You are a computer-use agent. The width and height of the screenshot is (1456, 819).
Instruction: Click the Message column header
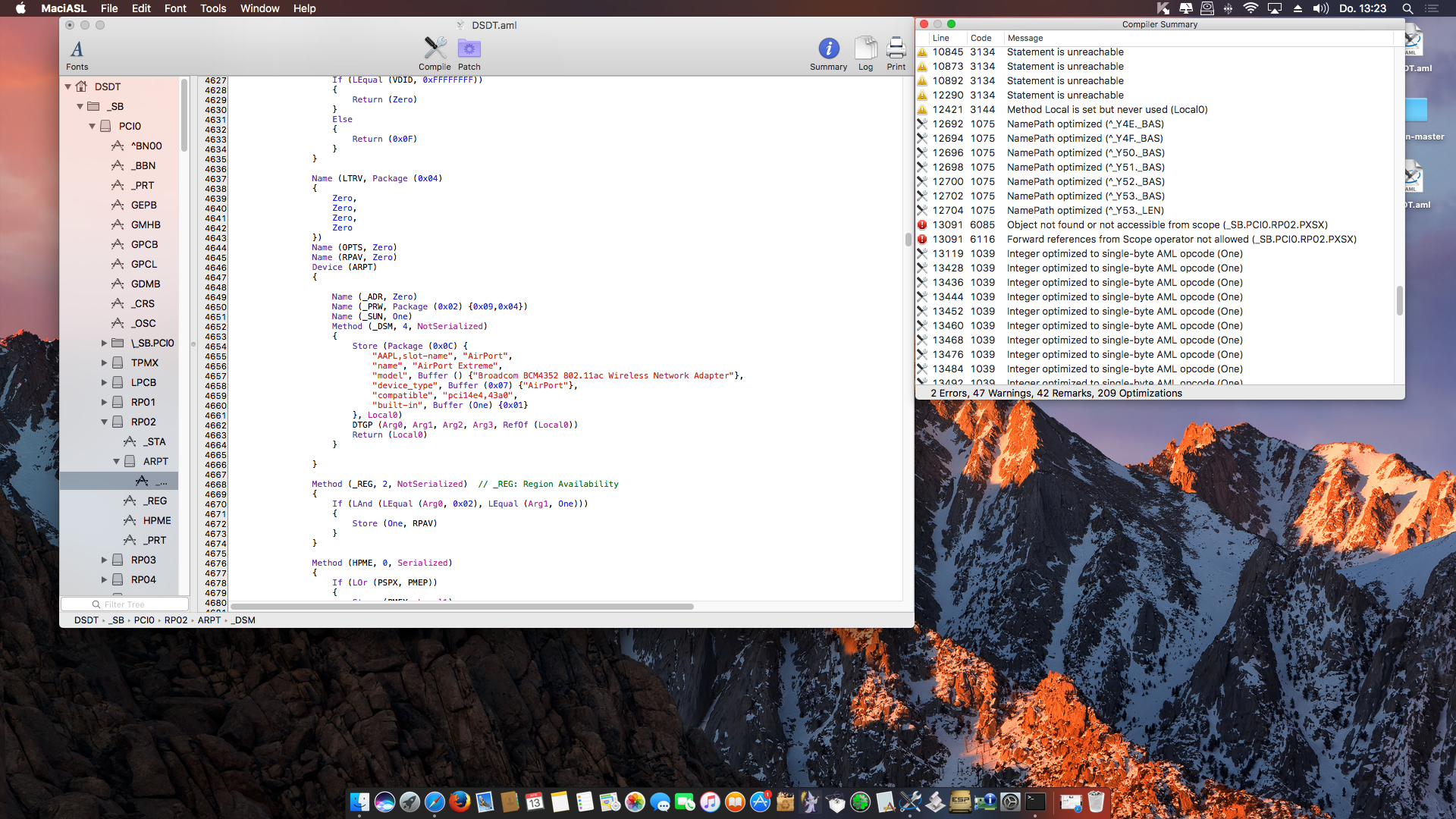(1025, 38)
